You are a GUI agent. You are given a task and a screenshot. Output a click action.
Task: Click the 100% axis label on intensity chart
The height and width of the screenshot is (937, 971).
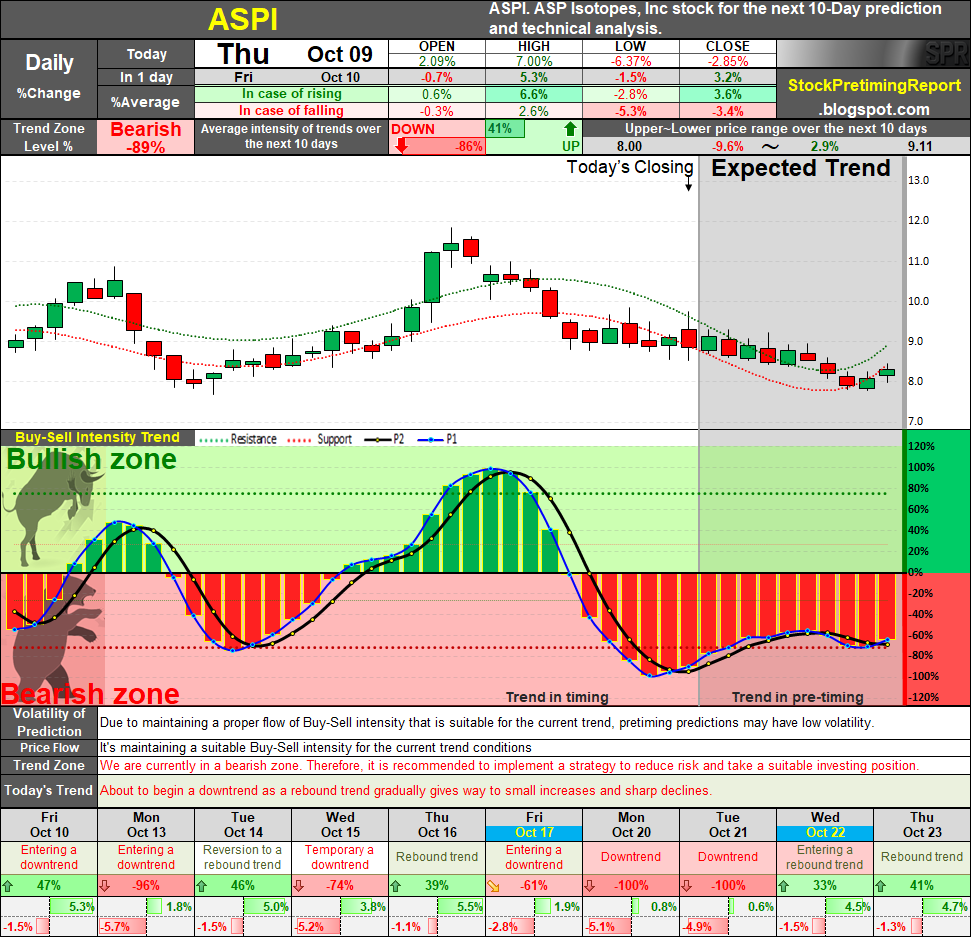pyautogui.click(x=921, y=468)
